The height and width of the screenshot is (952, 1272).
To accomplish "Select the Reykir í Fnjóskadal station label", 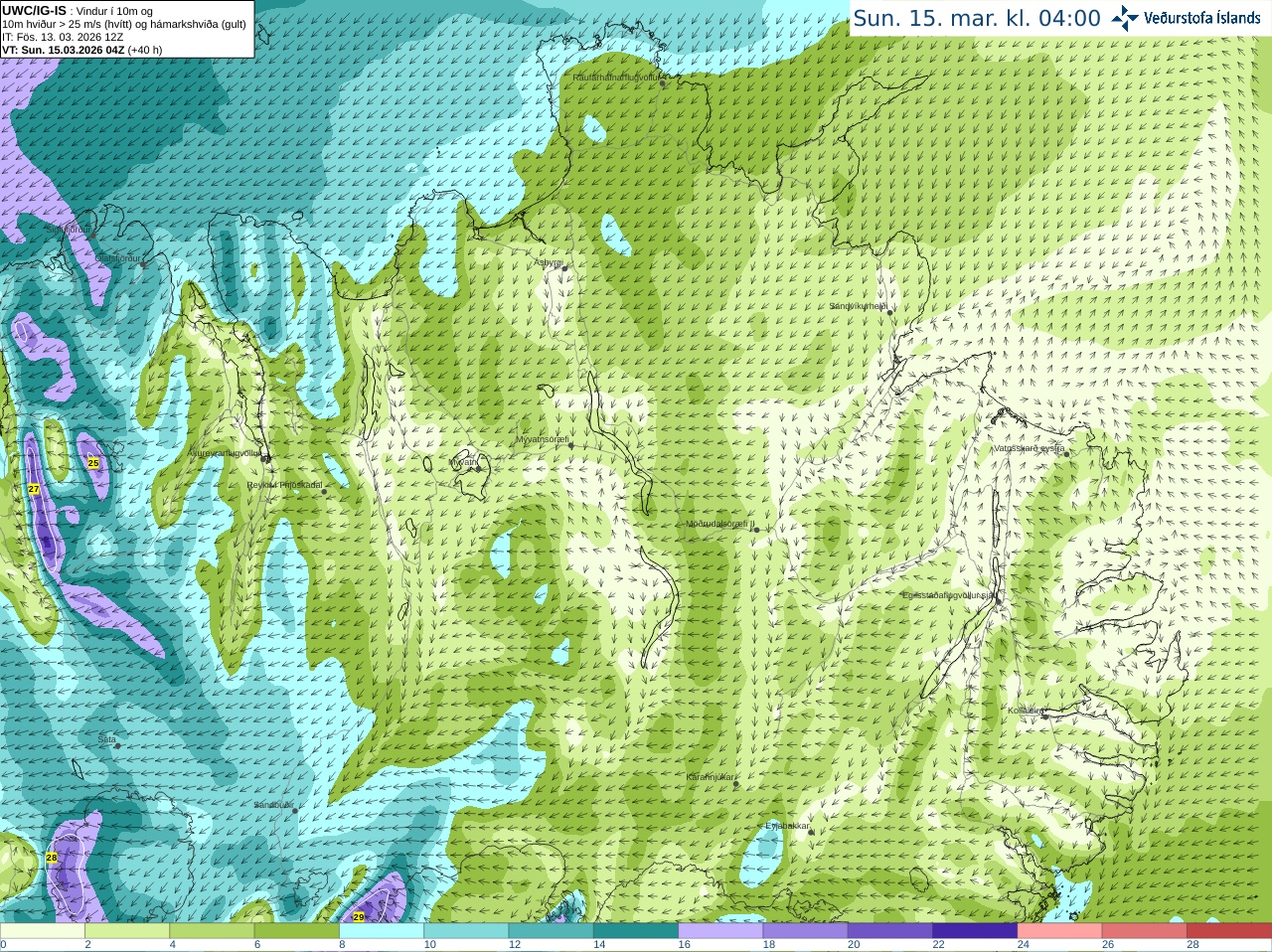I will (x=284, y=485).
